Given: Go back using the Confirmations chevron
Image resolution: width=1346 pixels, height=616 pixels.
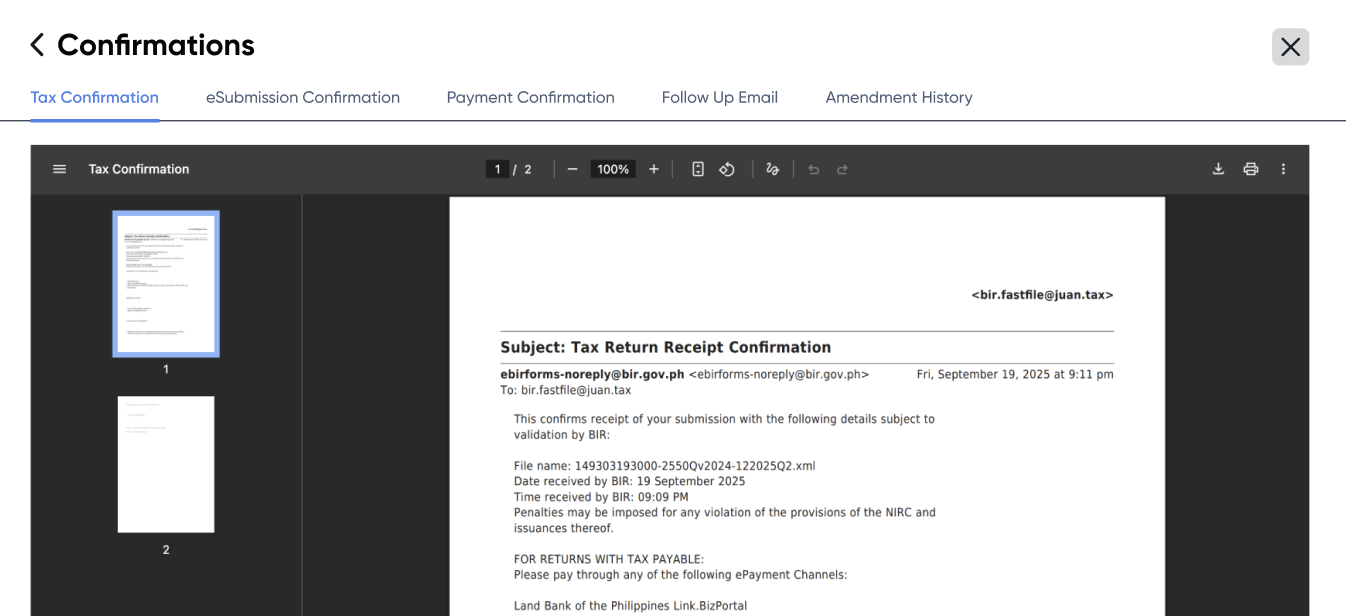Looking at the screenshot, I should 37,45.
